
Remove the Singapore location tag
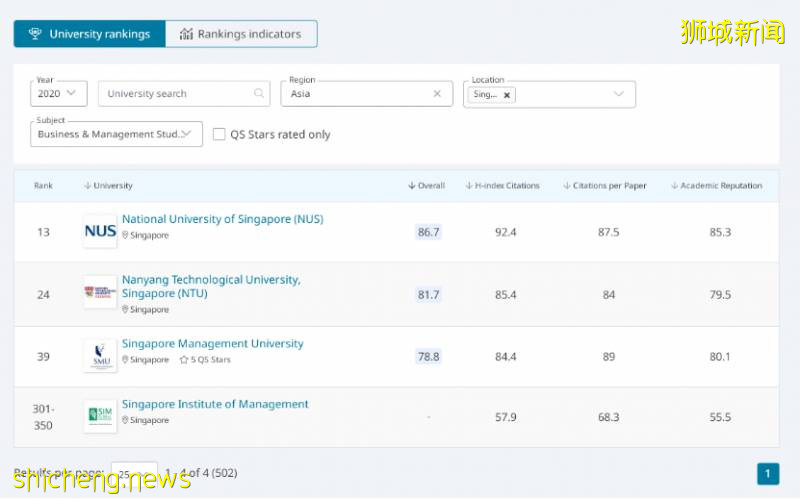click(507, 95)
